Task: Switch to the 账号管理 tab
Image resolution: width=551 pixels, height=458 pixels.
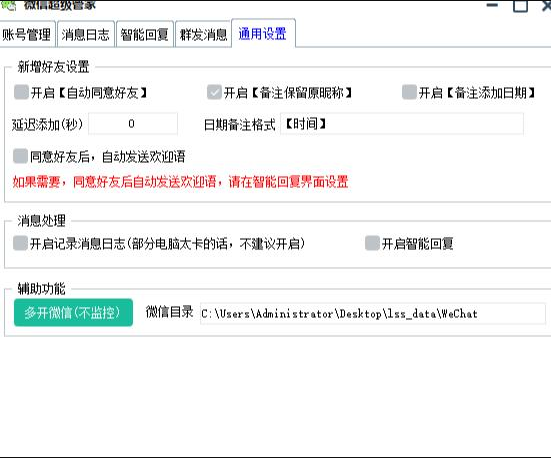Action: coord(27,34)
